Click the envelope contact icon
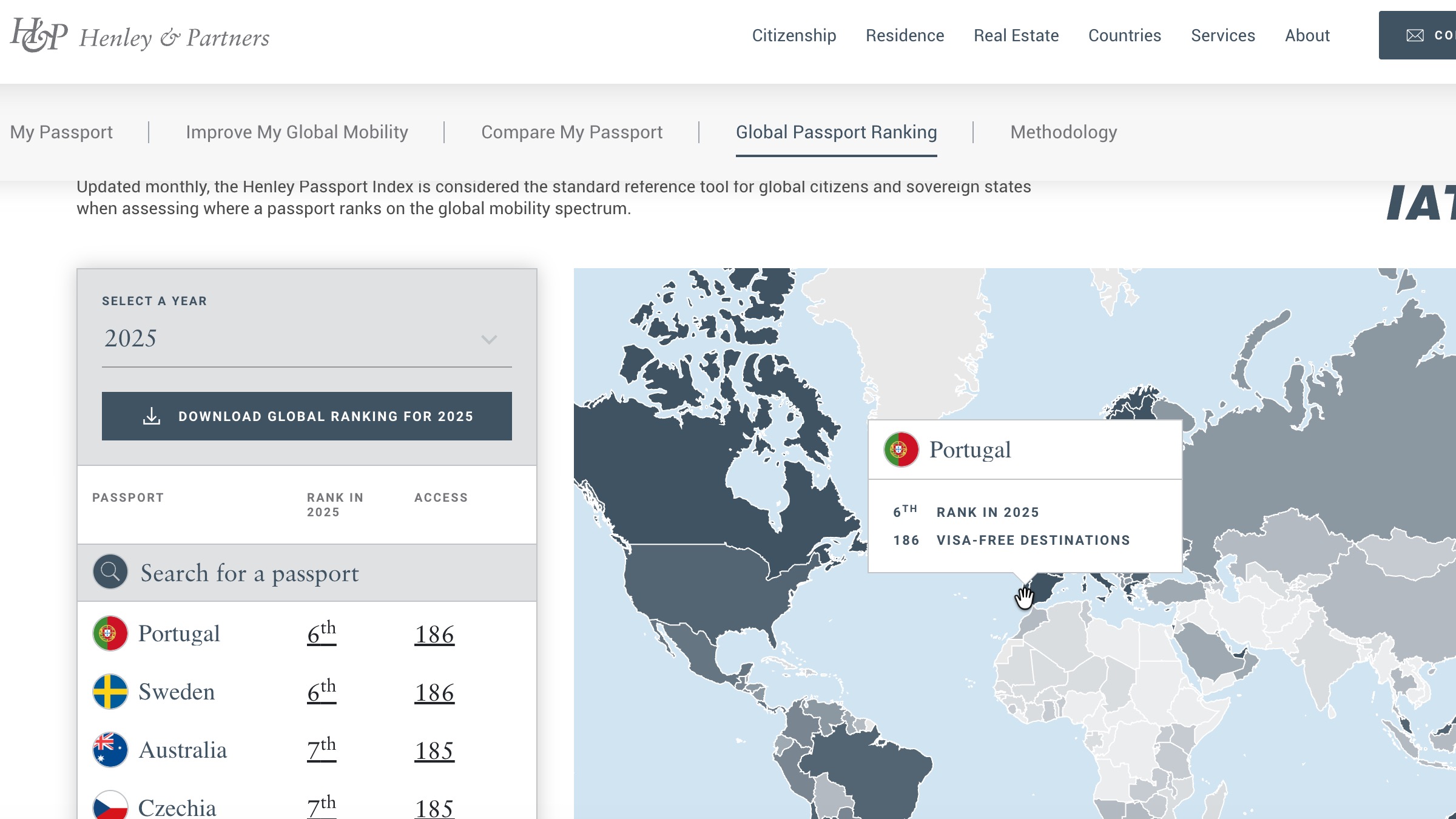Viewport: 1456px width, 819px height. [1415, 35]
